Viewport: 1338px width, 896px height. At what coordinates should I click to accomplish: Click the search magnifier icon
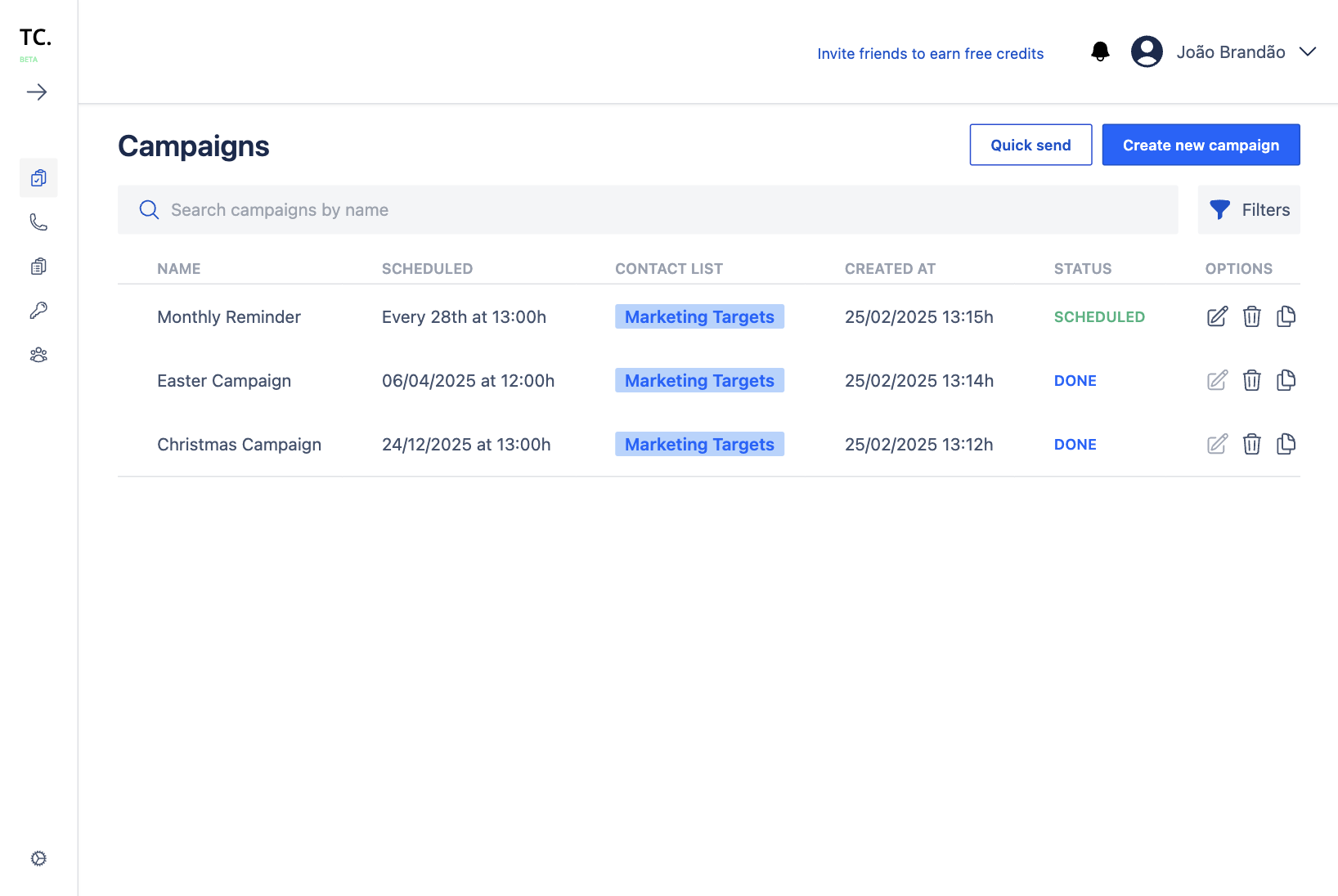pyautogui.click(x=149, y=210)
